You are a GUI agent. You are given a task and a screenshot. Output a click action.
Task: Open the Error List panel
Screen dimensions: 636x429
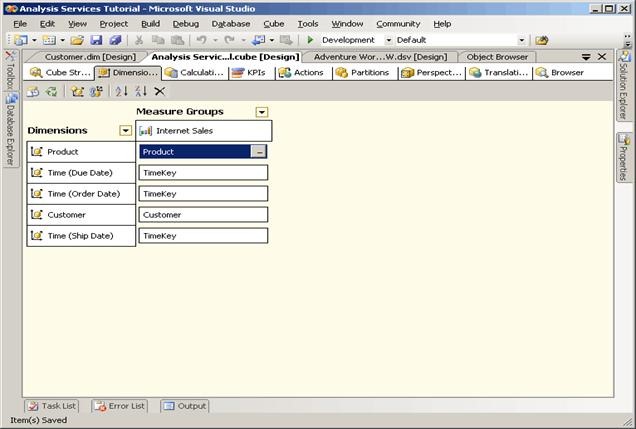point(119,406)
